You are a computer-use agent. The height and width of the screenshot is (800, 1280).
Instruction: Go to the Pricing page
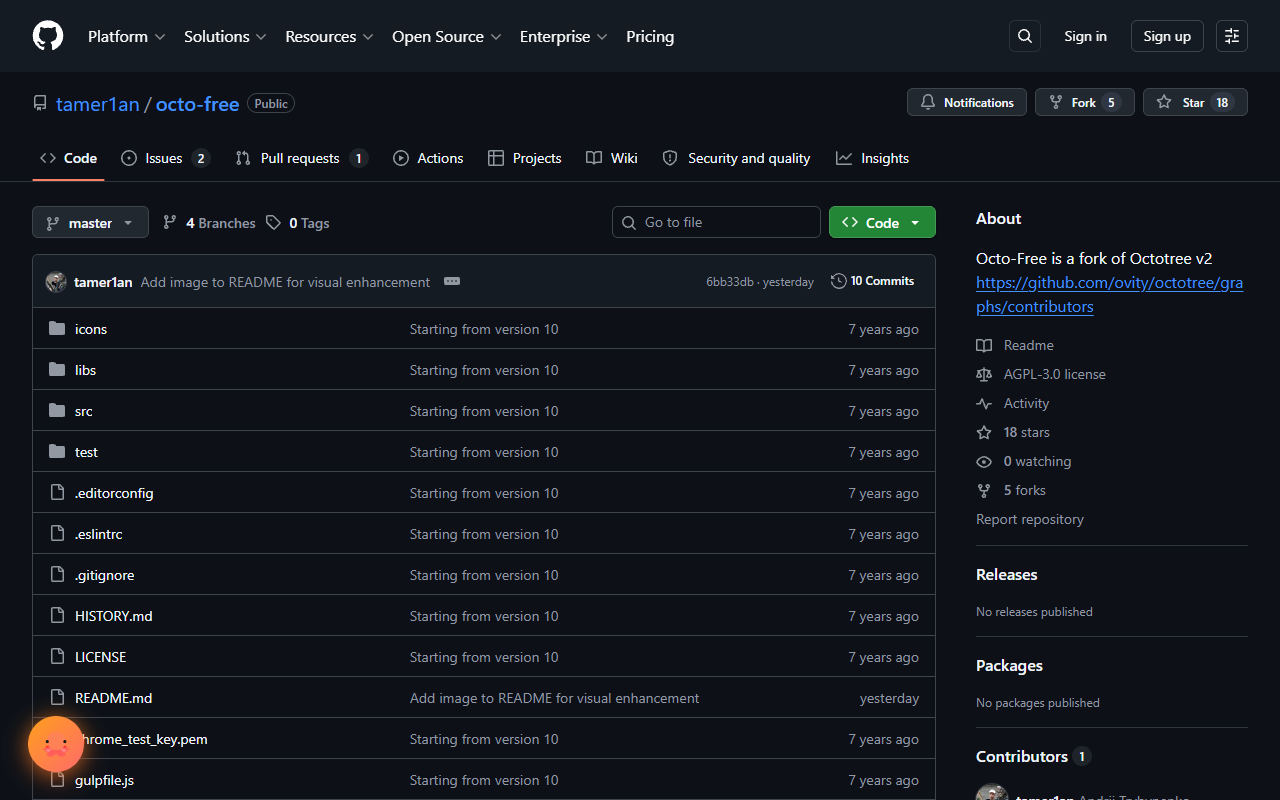point(650,36)
